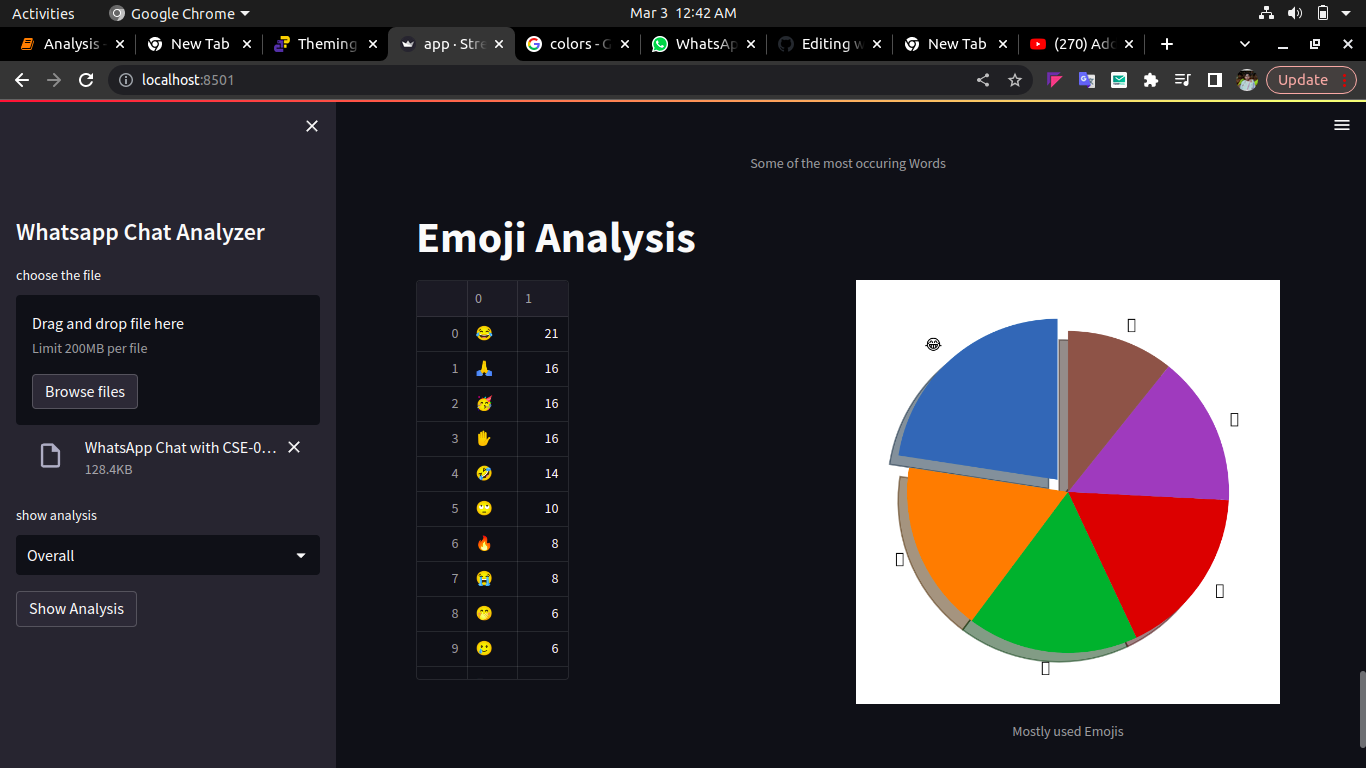The width and height of the screenshot is (1366, 768).
Task: Click the Show Analysis button
Action: click(x=76, y=608)
